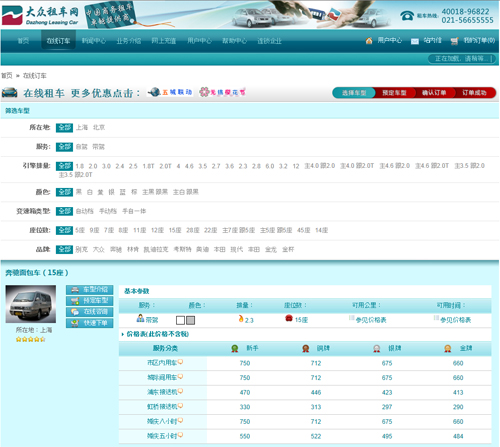The width and height of the screenshot is (500, 447).
Task: Open the 帮助中心 navigation tab
Action: tap(234, 41)
